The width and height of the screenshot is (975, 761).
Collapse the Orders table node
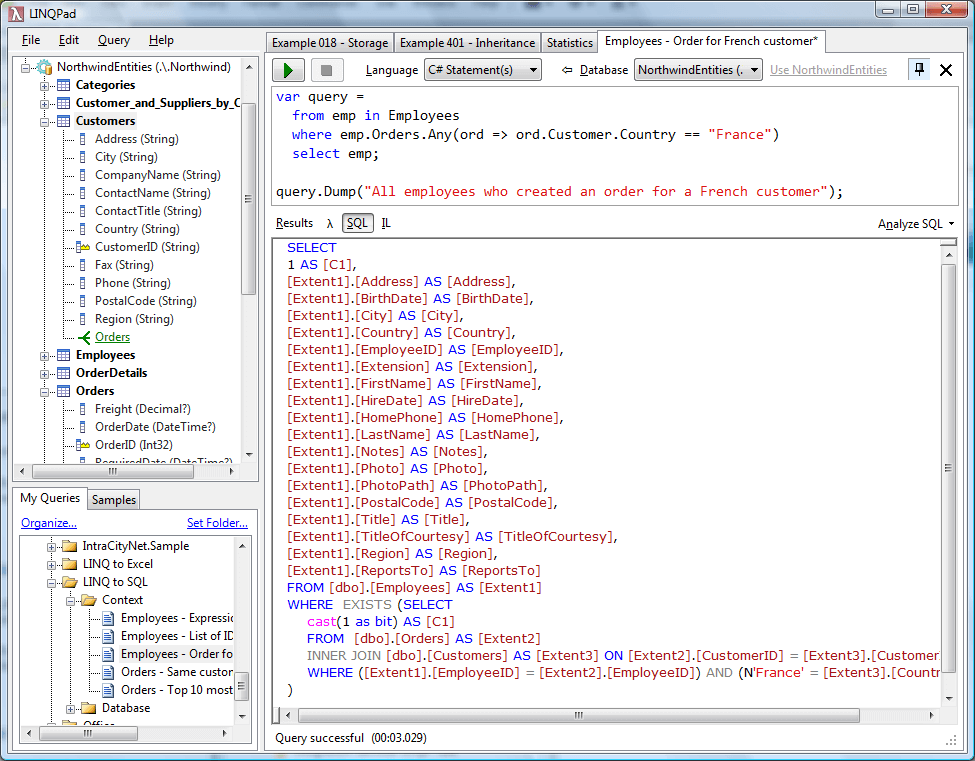(x=45, y=392)
